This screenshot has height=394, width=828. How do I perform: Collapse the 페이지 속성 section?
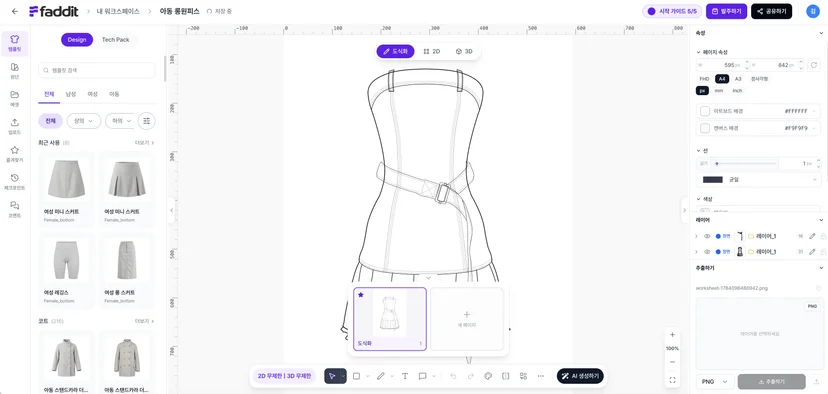(x=698, y=52)
